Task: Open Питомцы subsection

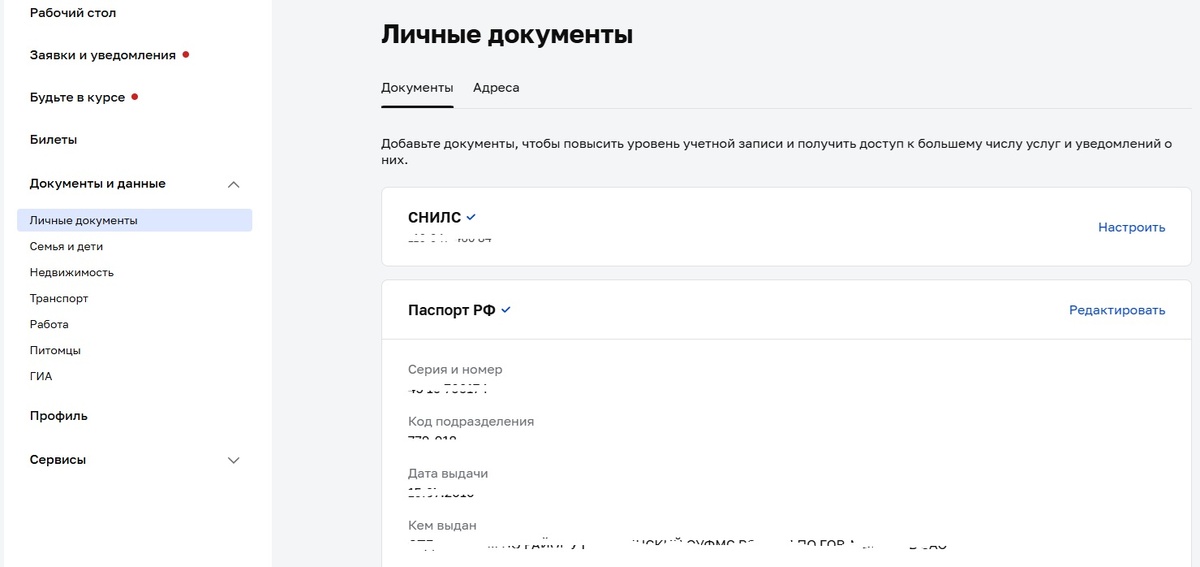Action: pos(55,350)
